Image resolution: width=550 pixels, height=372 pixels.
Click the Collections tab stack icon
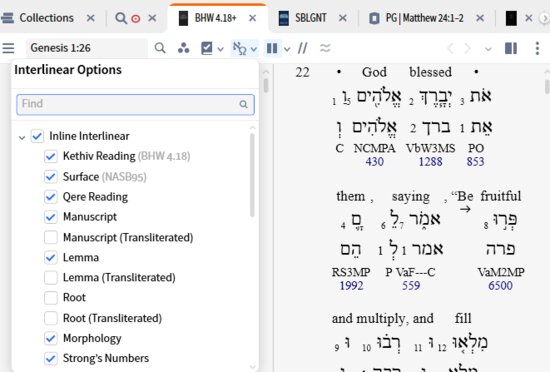click(x=7, y=18)
